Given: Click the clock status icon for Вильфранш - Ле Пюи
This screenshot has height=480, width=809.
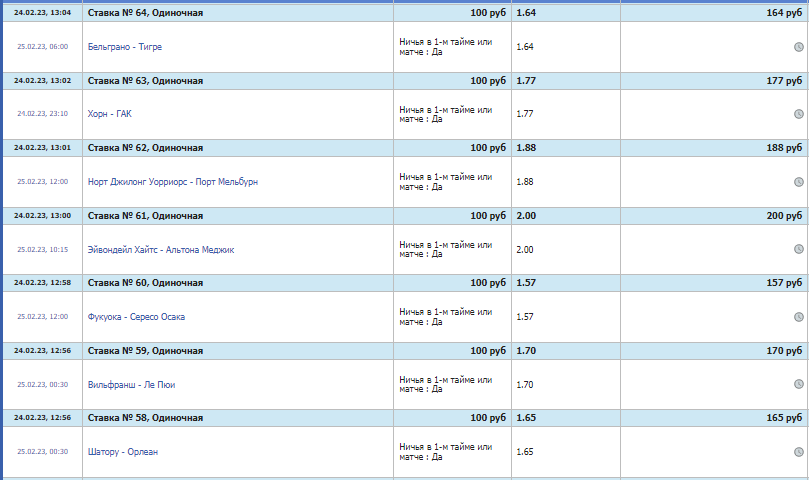Looking at the screenshot, I should pos(798,384).
